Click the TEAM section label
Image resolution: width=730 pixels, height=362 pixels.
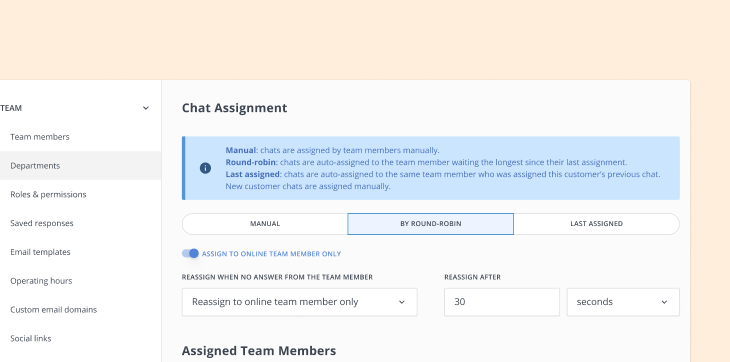click(11, 108)
